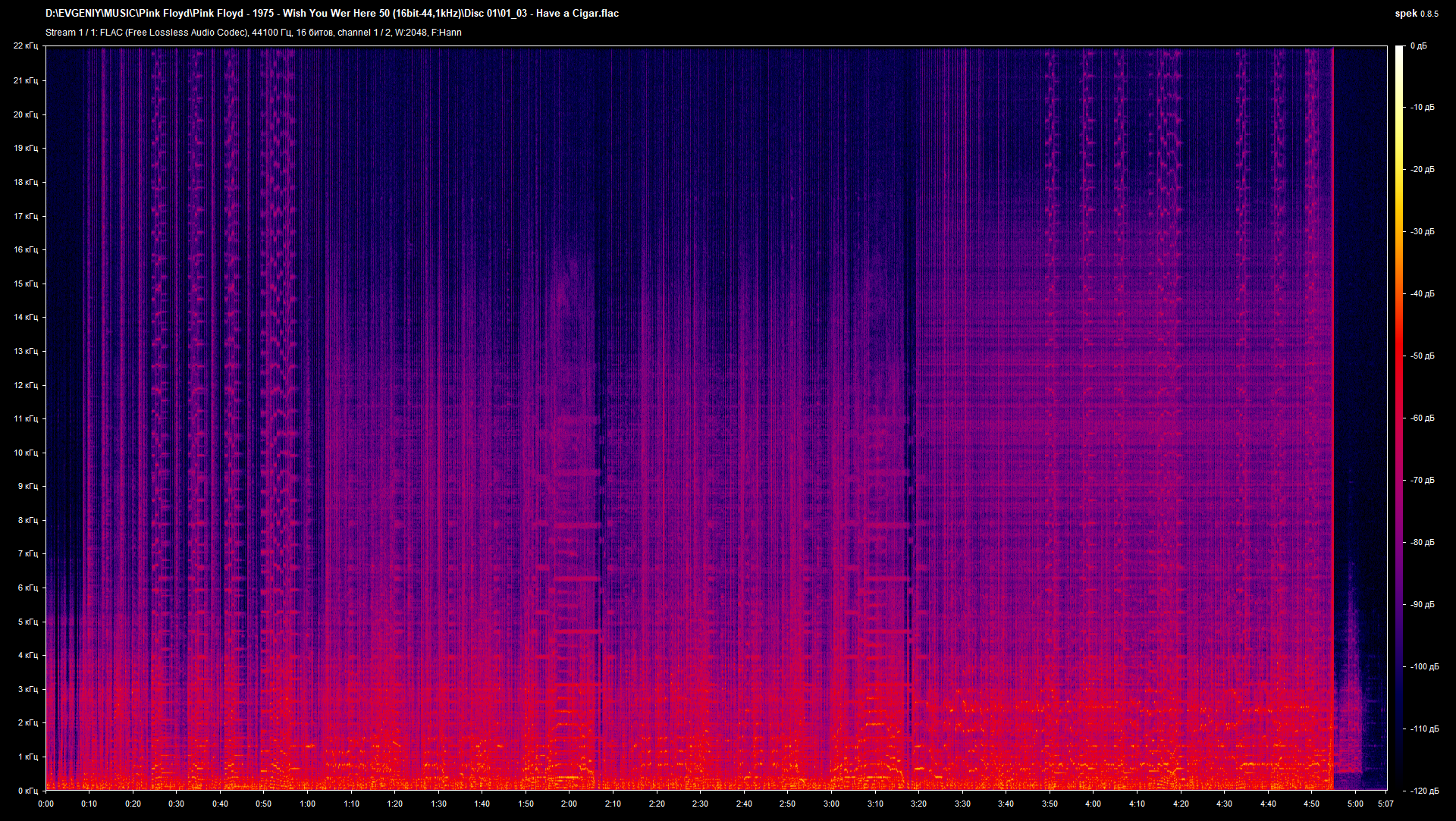Click the bright red vertical line in spectrogram
1456x821 pixels.
[1332, 379]
